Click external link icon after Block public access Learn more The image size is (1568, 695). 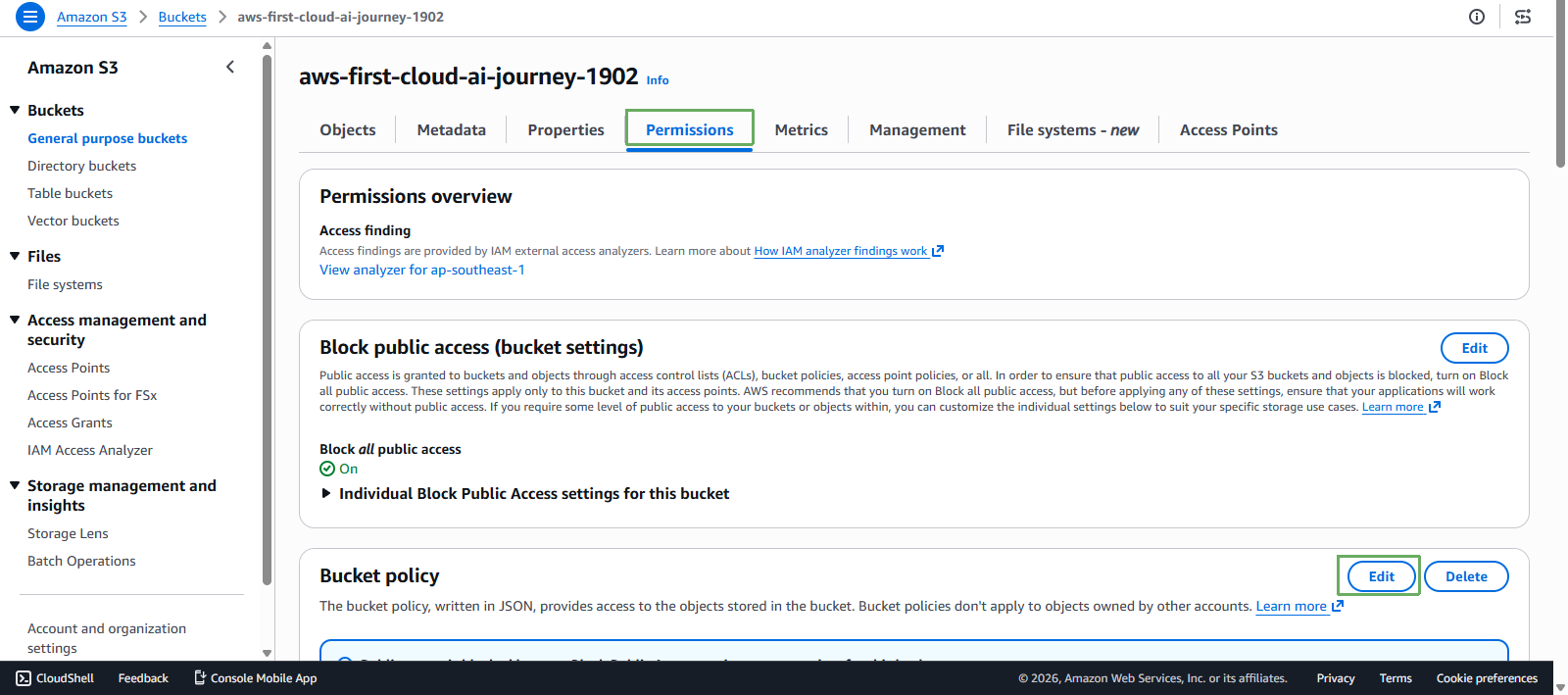click(1435, 407)
